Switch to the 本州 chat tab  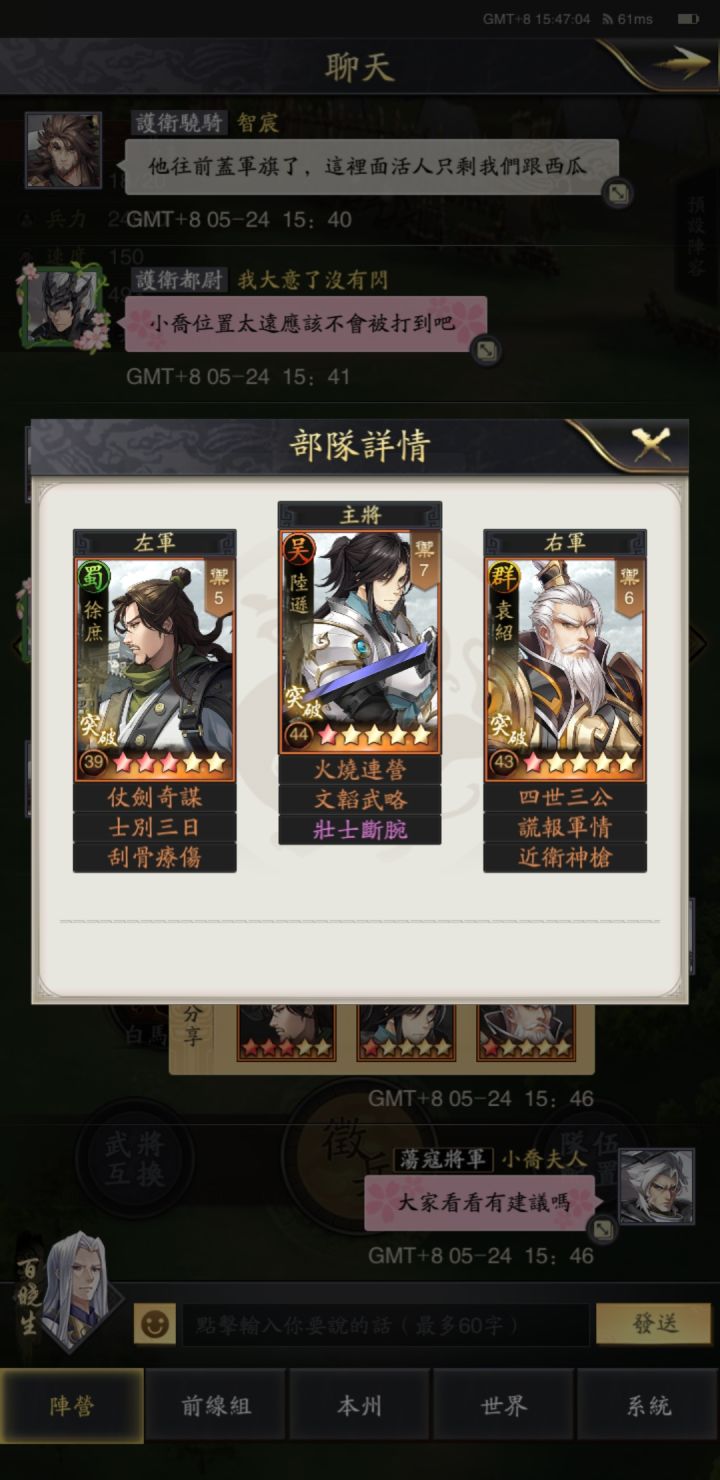click(359, 1405)
